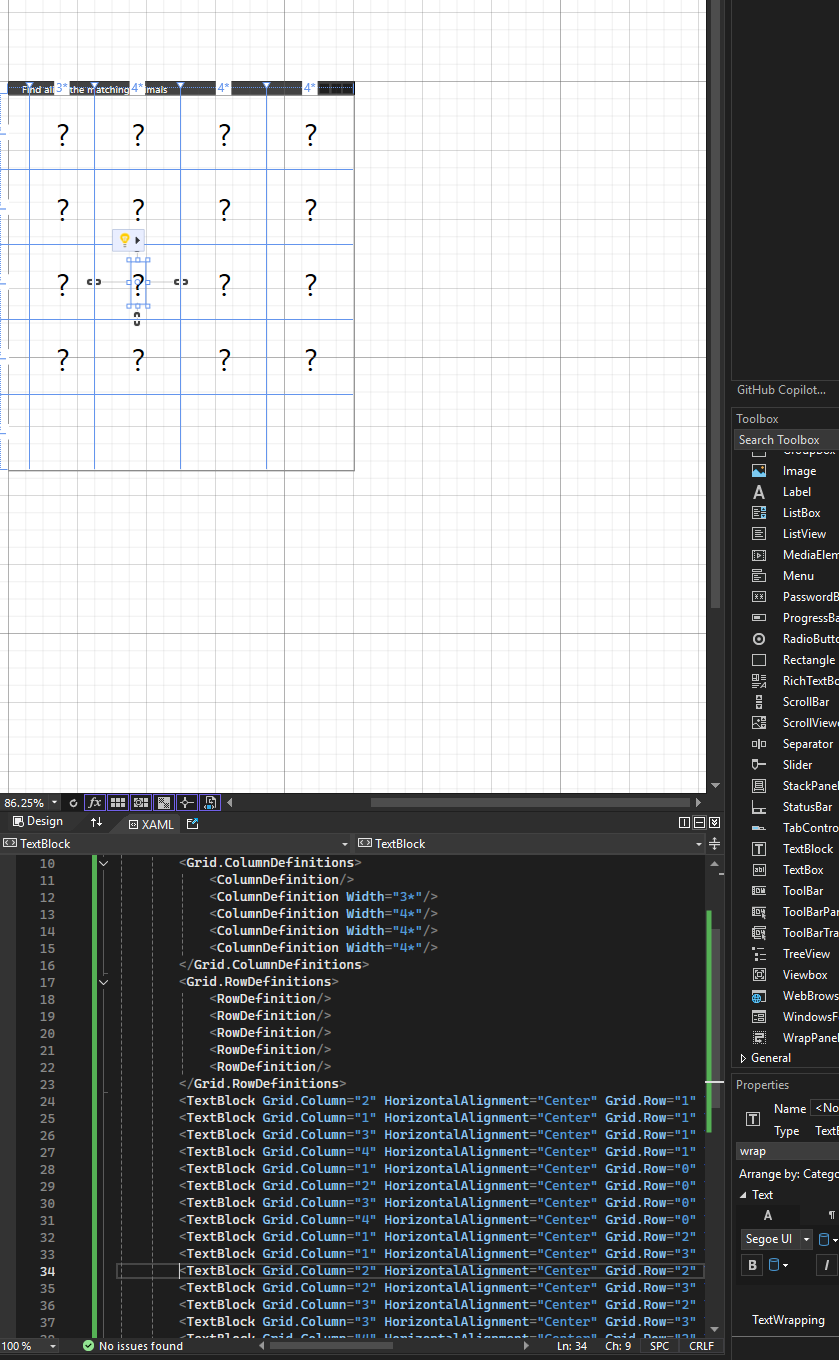The width and height of the screenshot is (839, 1360).
Task: Toggle Bold in the Properties Text section
Action: pos(752,1265)
